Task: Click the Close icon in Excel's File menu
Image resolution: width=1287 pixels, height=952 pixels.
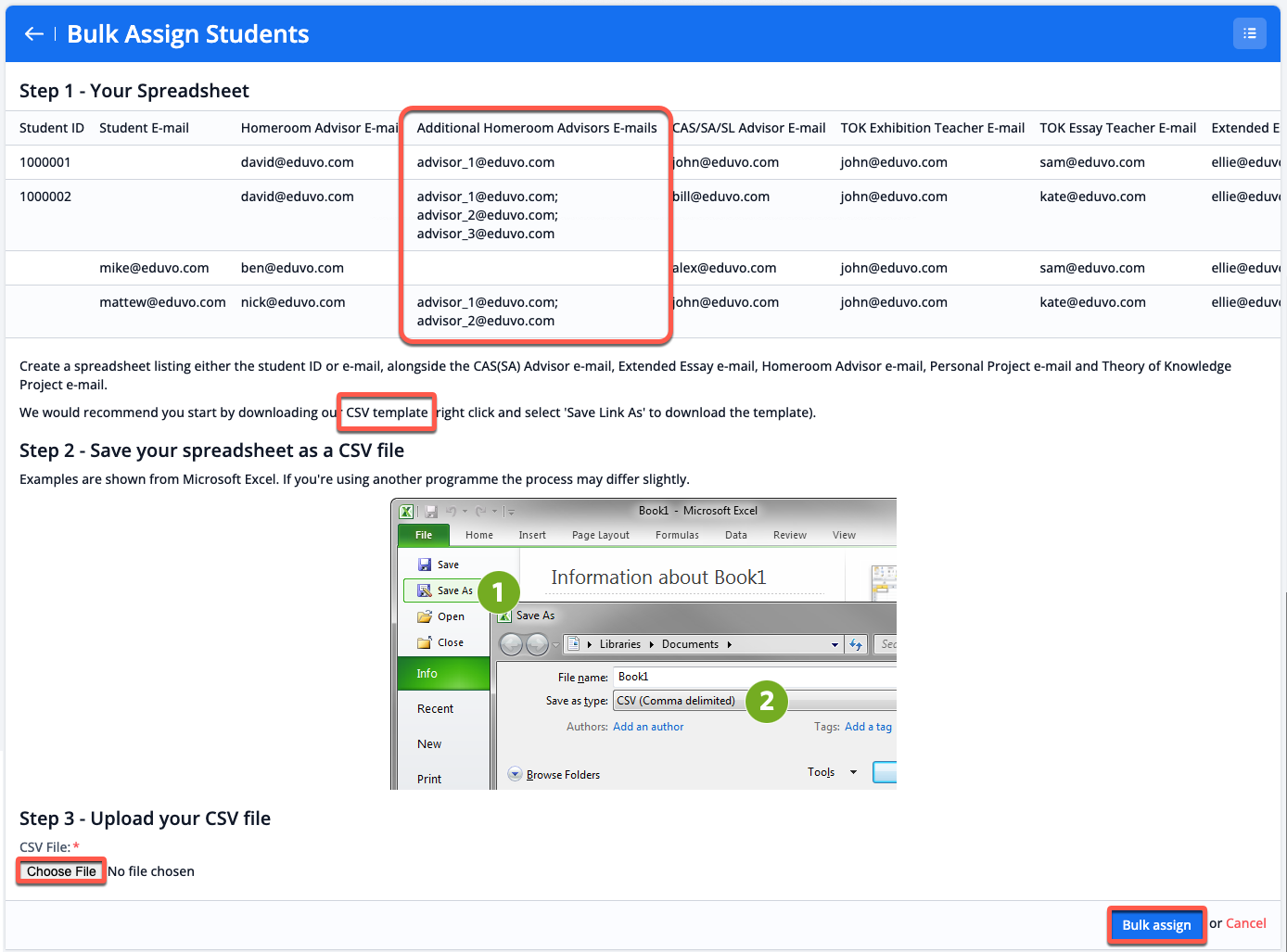Action: tap(425, 642)
